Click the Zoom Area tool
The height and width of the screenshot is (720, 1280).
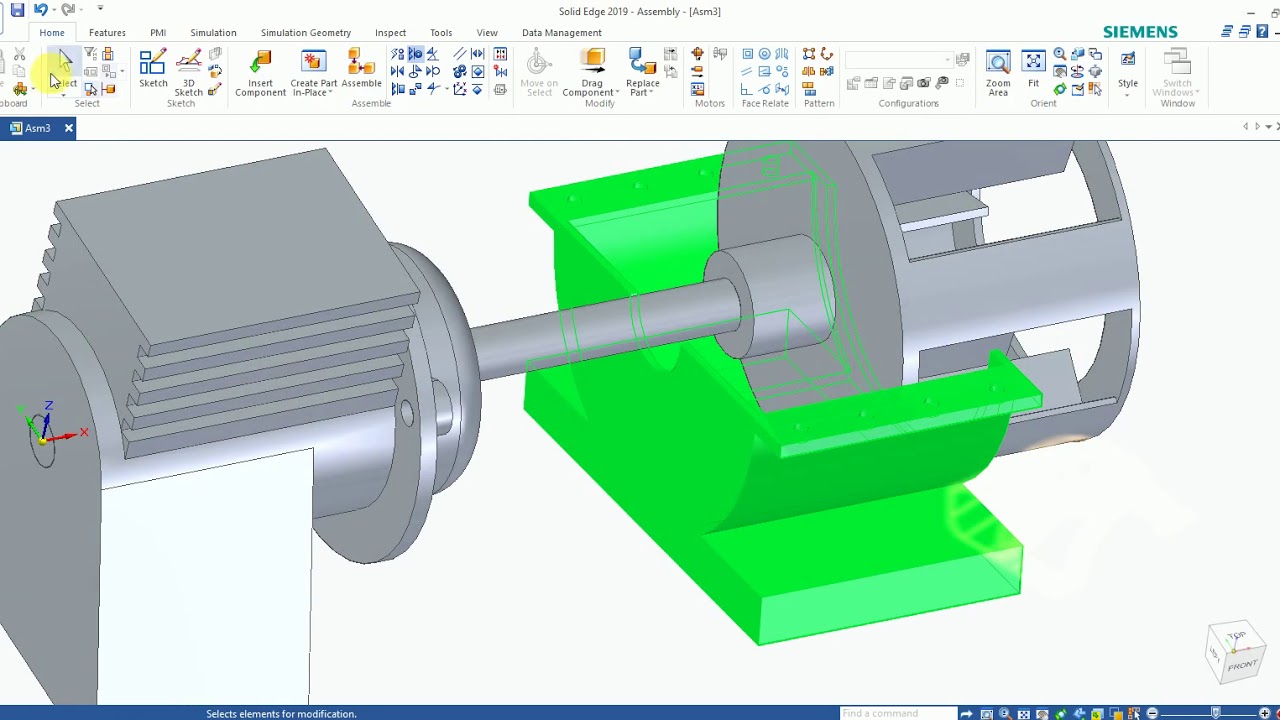coord(998,73)
